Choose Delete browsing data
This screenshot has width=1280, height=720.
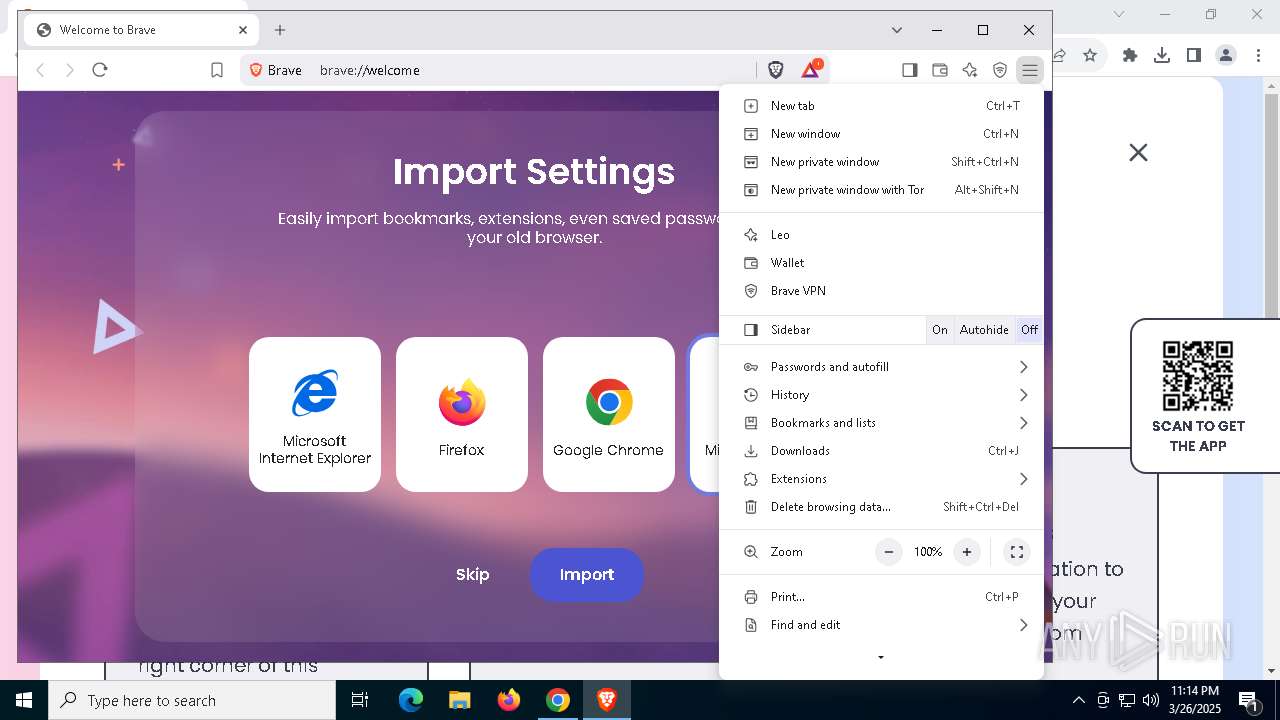coord(881,507)
